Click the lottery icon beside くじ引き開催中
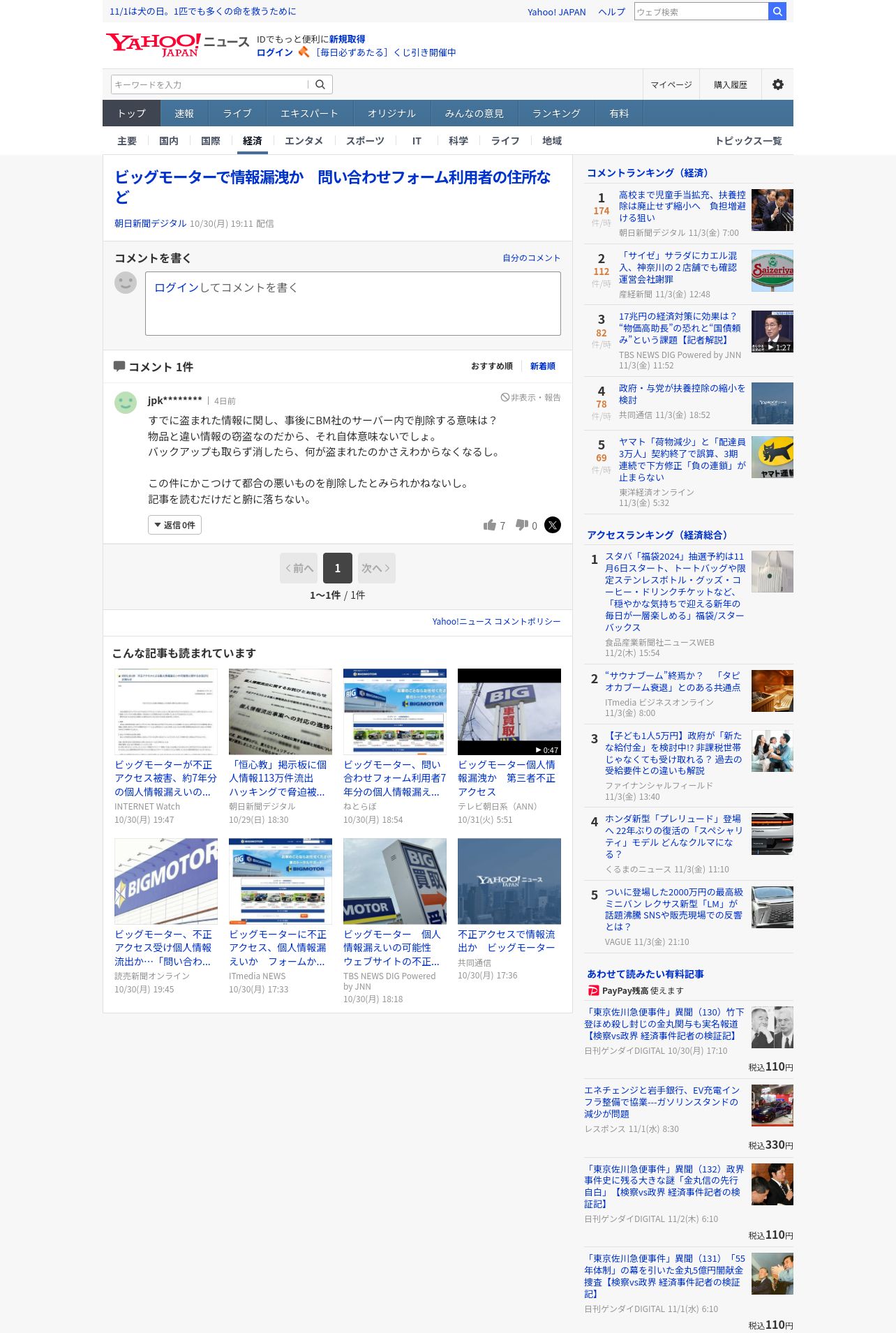 coord(304,52)
